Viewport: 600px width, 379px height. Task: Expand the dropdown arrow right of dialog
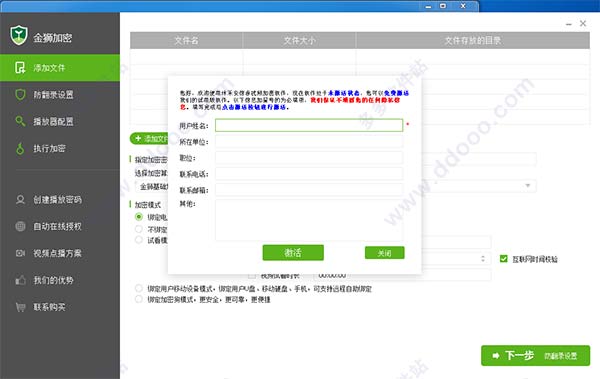(528, 186)
